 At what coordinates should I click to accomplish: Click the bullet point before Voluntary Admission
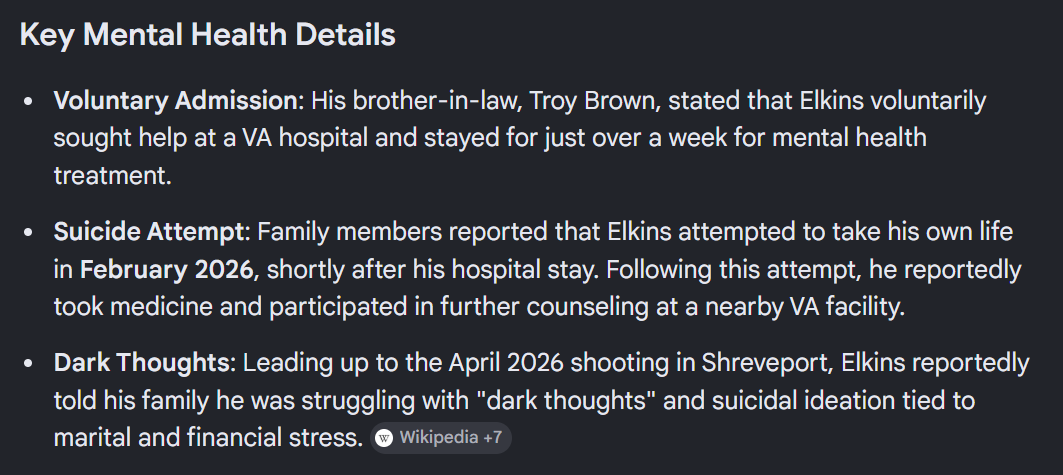[x=28, y=101]
